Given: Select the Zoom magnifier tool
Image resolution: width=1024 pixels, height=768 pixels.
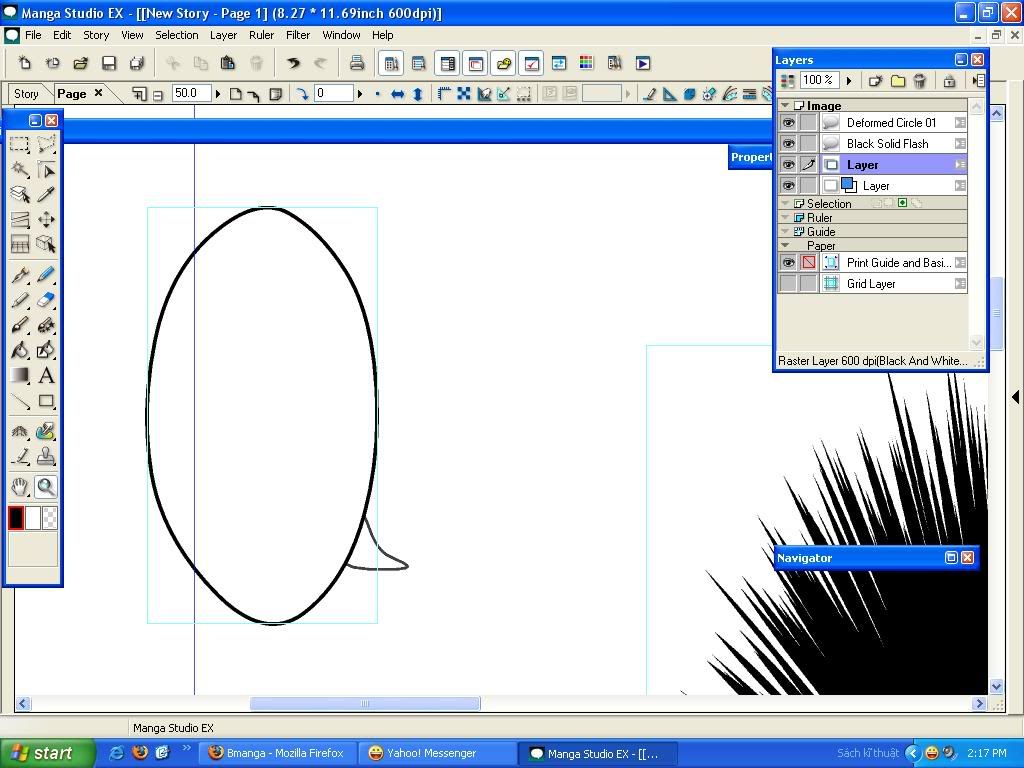Looking at the screenshot, I should [46, 487].
